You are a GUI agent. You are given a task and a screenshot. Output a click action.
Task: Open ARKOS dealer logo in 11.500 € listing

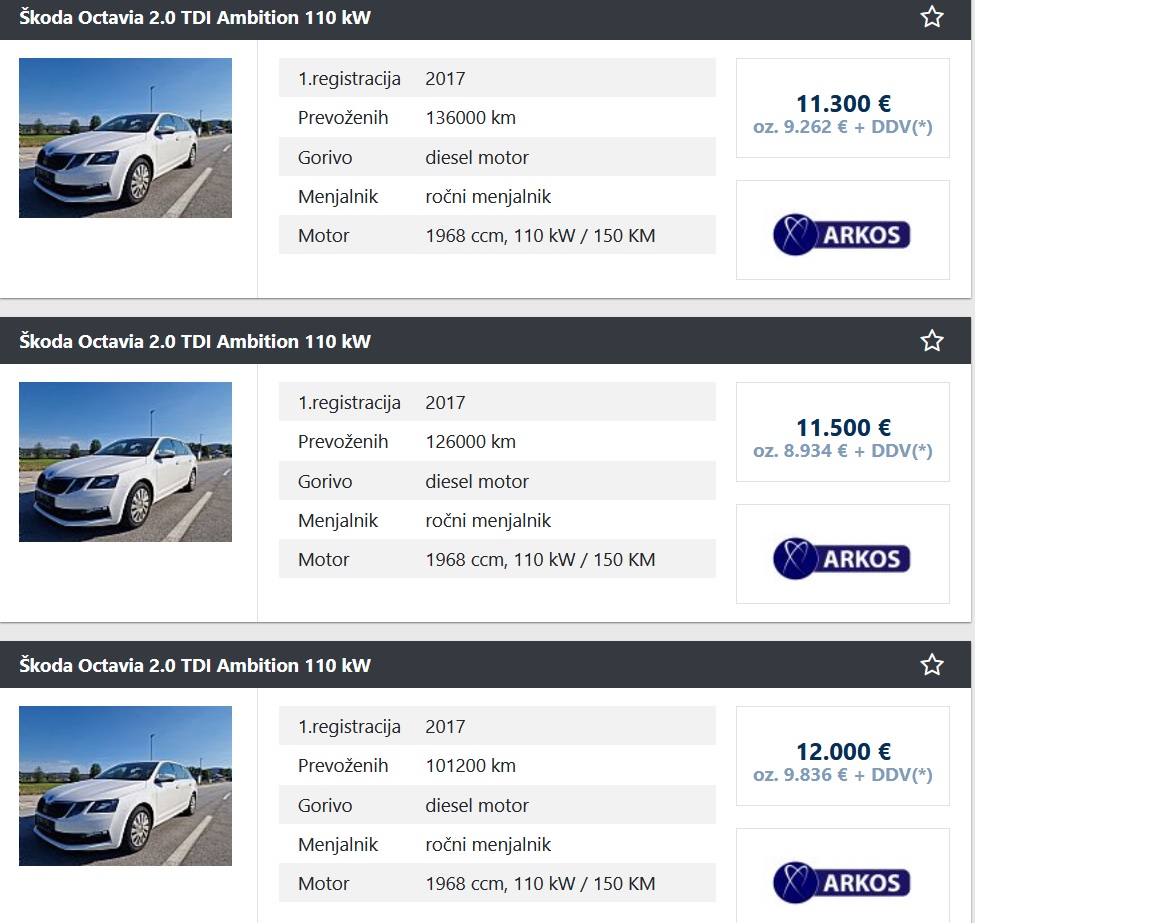pos(842,559)
